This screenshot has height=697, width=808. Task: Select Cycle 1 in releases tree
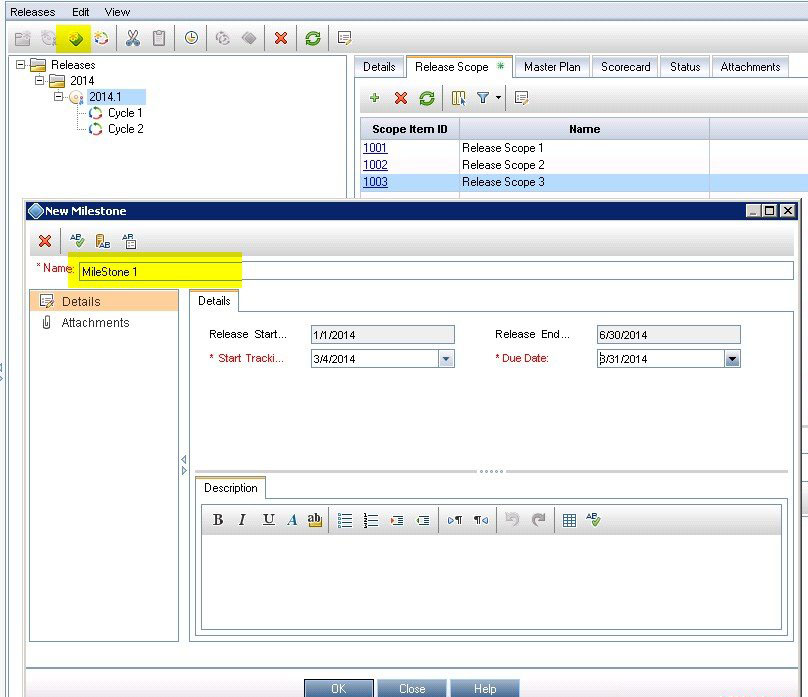pyautogui.click(x=125, y=113)
